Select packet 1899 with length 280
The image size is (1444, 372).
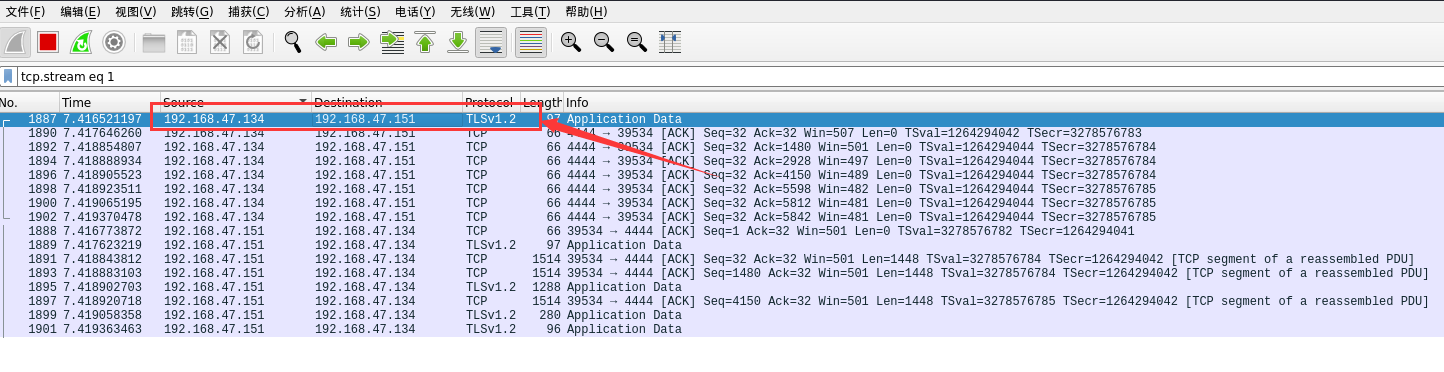point(722,315)
